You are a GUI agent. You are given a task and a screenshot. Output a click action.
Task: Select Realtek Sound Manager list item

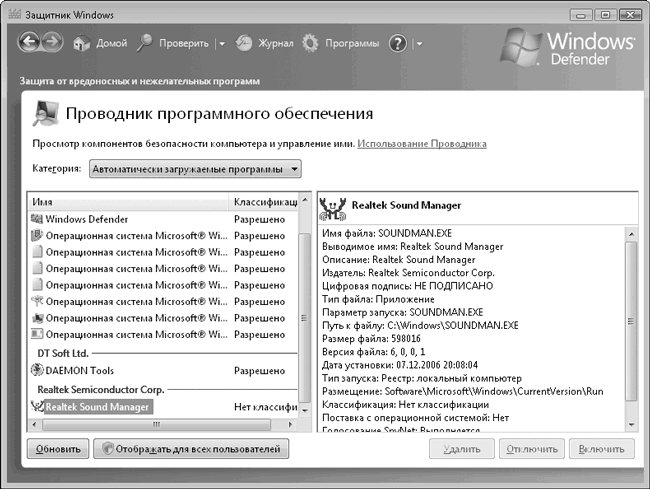tap(98, 407)
